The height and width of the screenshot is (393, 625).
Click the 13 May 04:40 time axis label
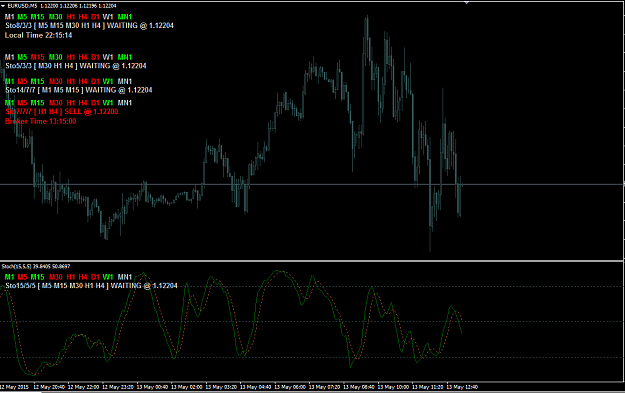pyautogui.click(x=256, y=387)
